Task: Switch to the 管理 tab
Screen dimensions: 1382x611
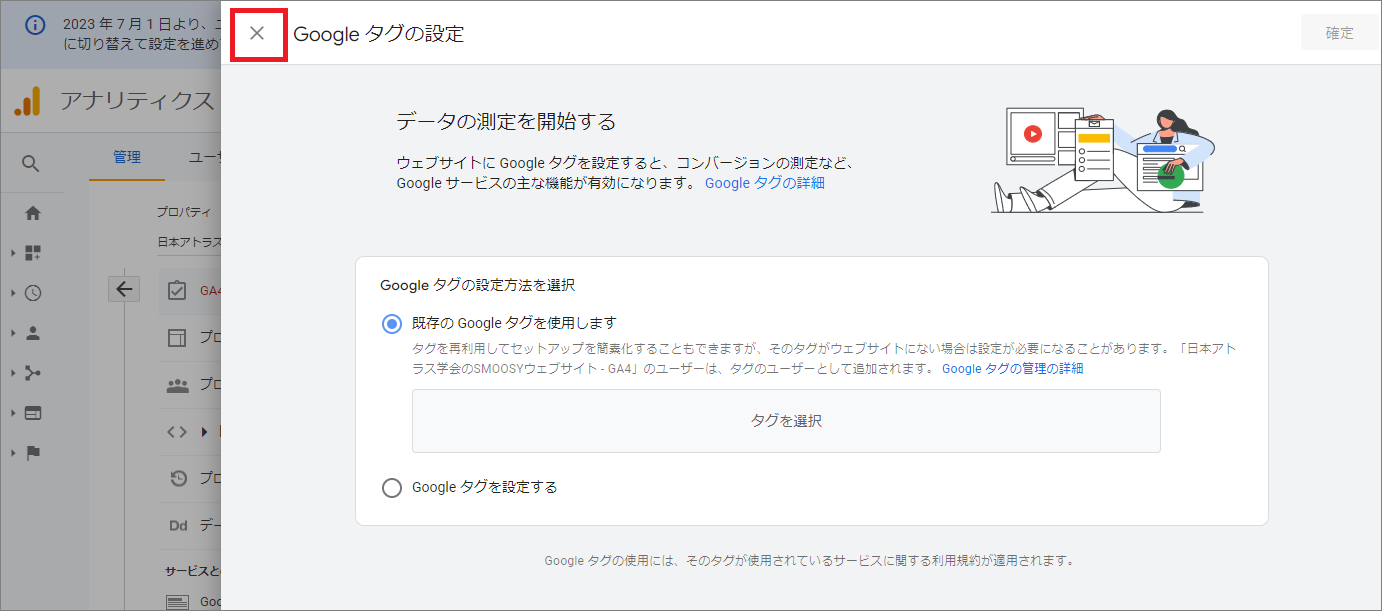Action: (127, 157)
